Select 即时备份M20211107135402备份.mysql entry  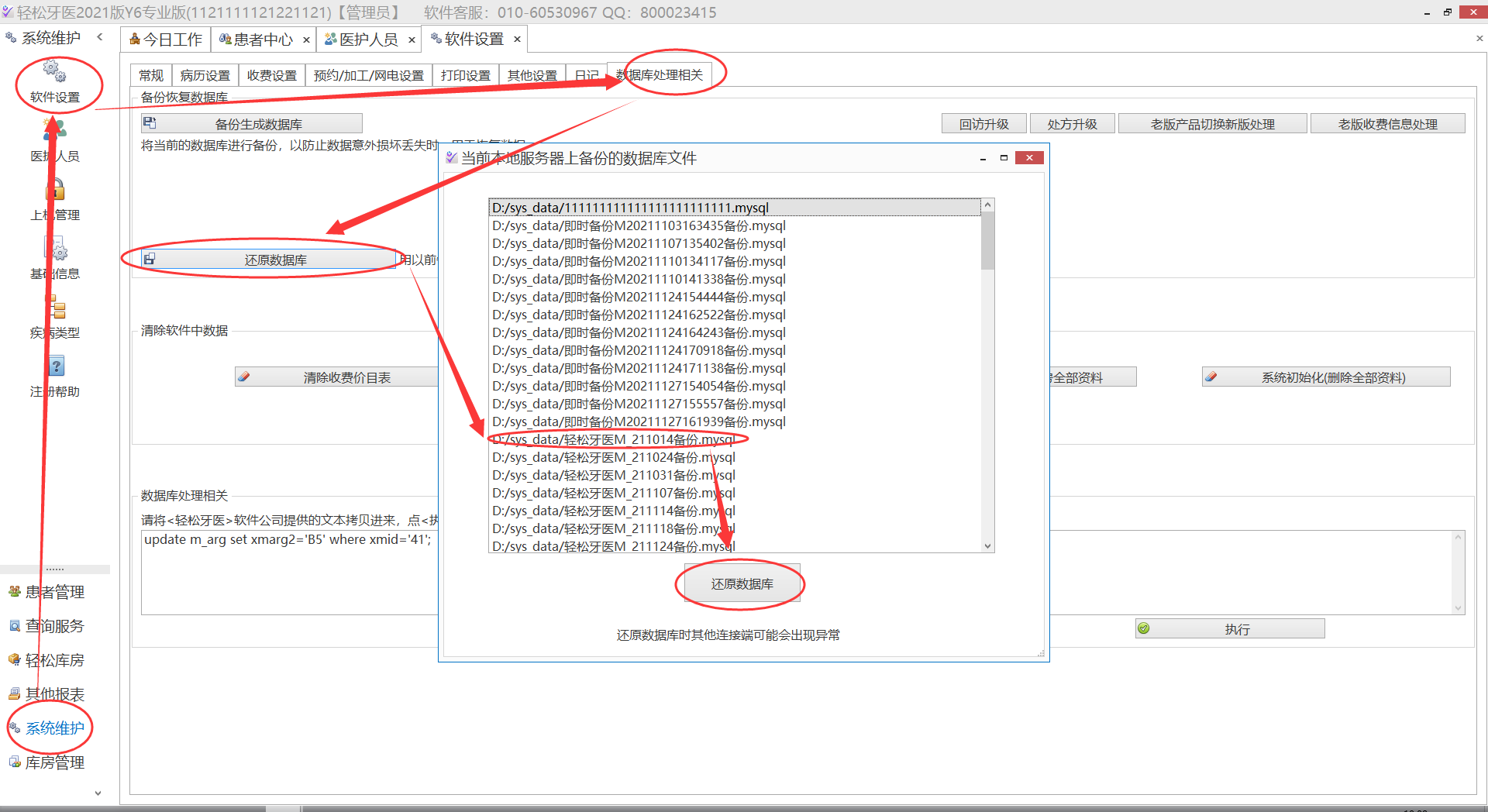[x=735, y=243]
